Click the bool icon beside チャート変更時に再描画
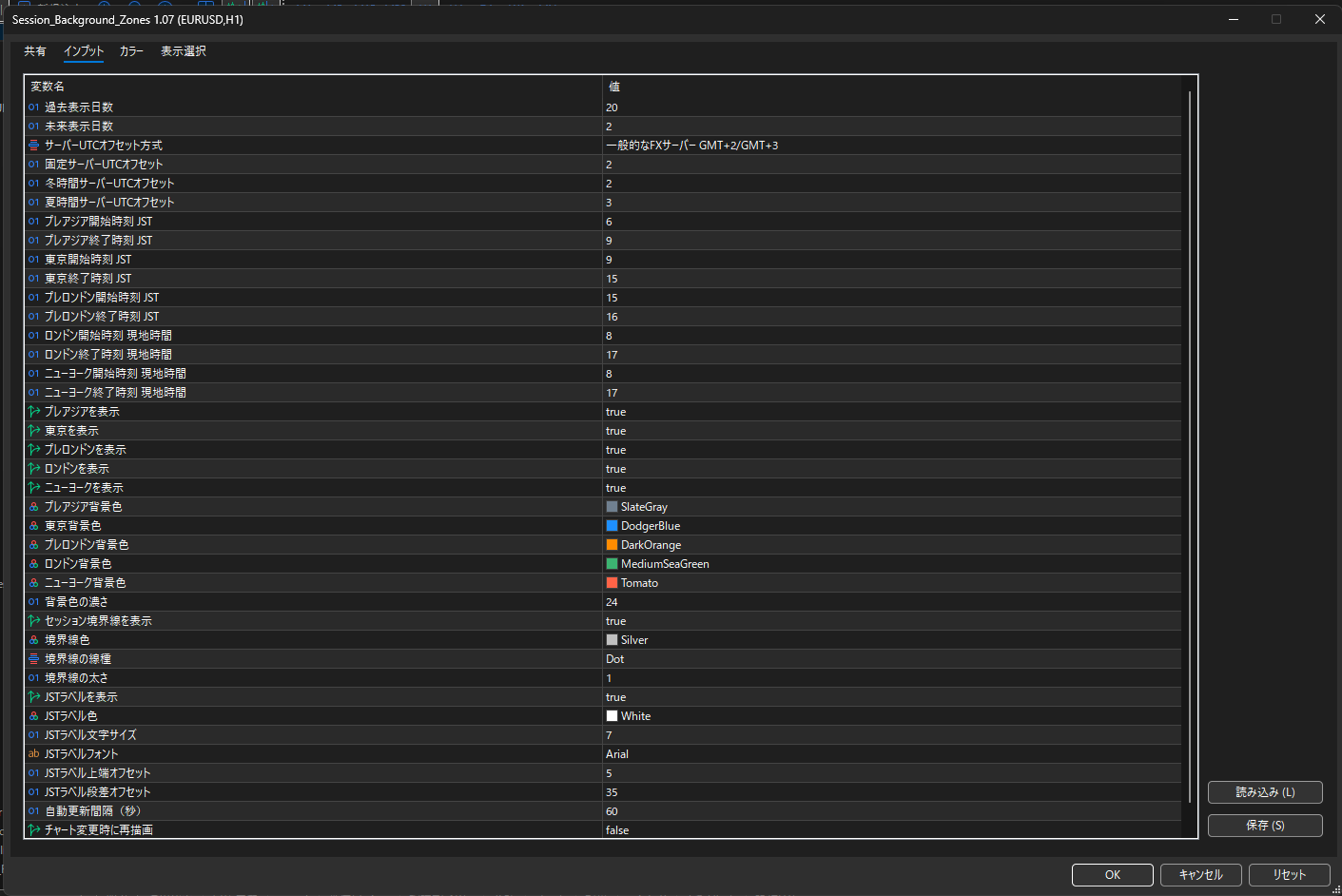This screenshot has height=896, width=1342. (33, 830)
